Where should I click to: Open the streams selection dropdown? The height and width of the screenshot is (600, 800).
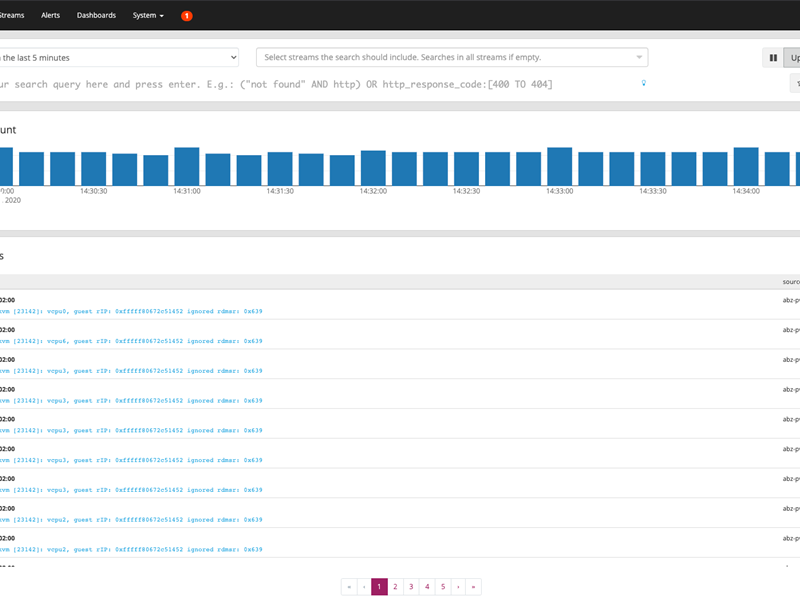[x=451, y=58]
